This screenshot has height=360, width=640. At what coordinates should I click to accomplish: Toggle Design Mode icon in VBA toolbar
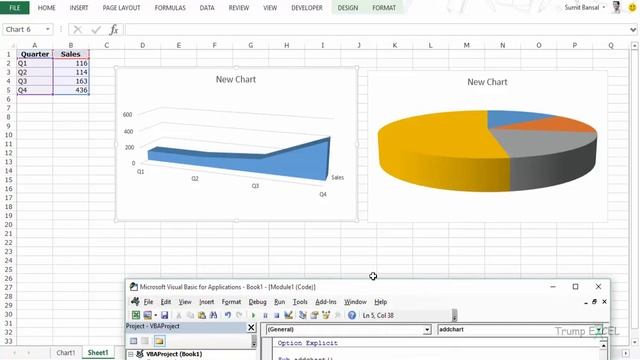pos(288,315)
